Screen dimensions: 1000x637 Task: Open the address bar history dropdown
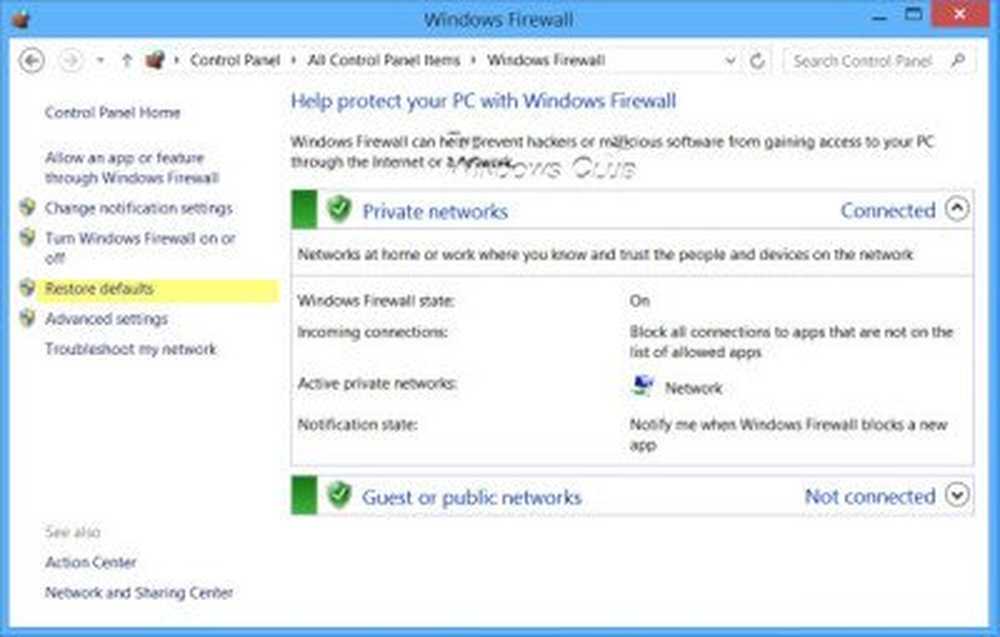coord(731,61)
